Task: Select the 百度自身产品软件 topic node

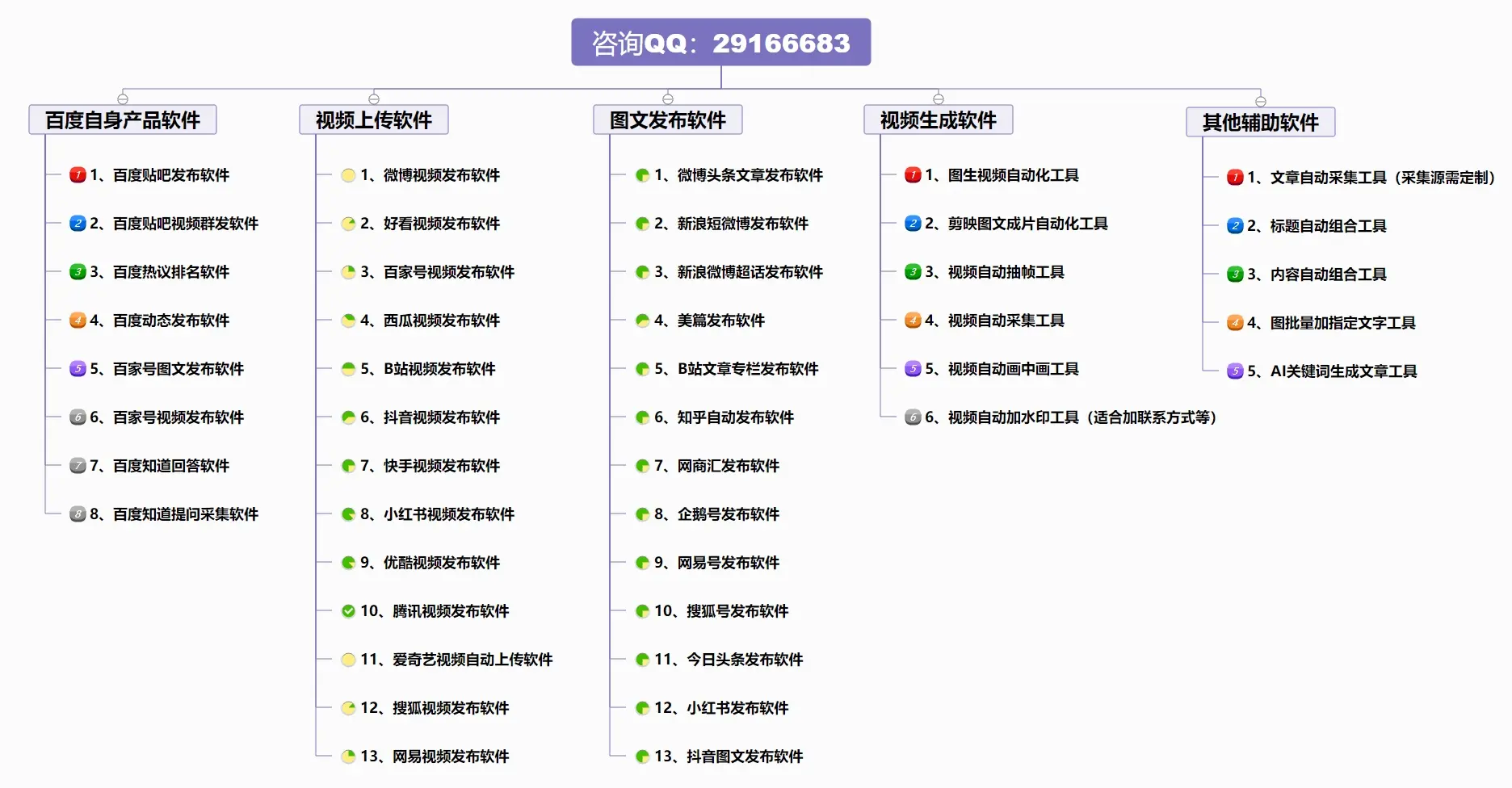Action: [x=123, y=120]
